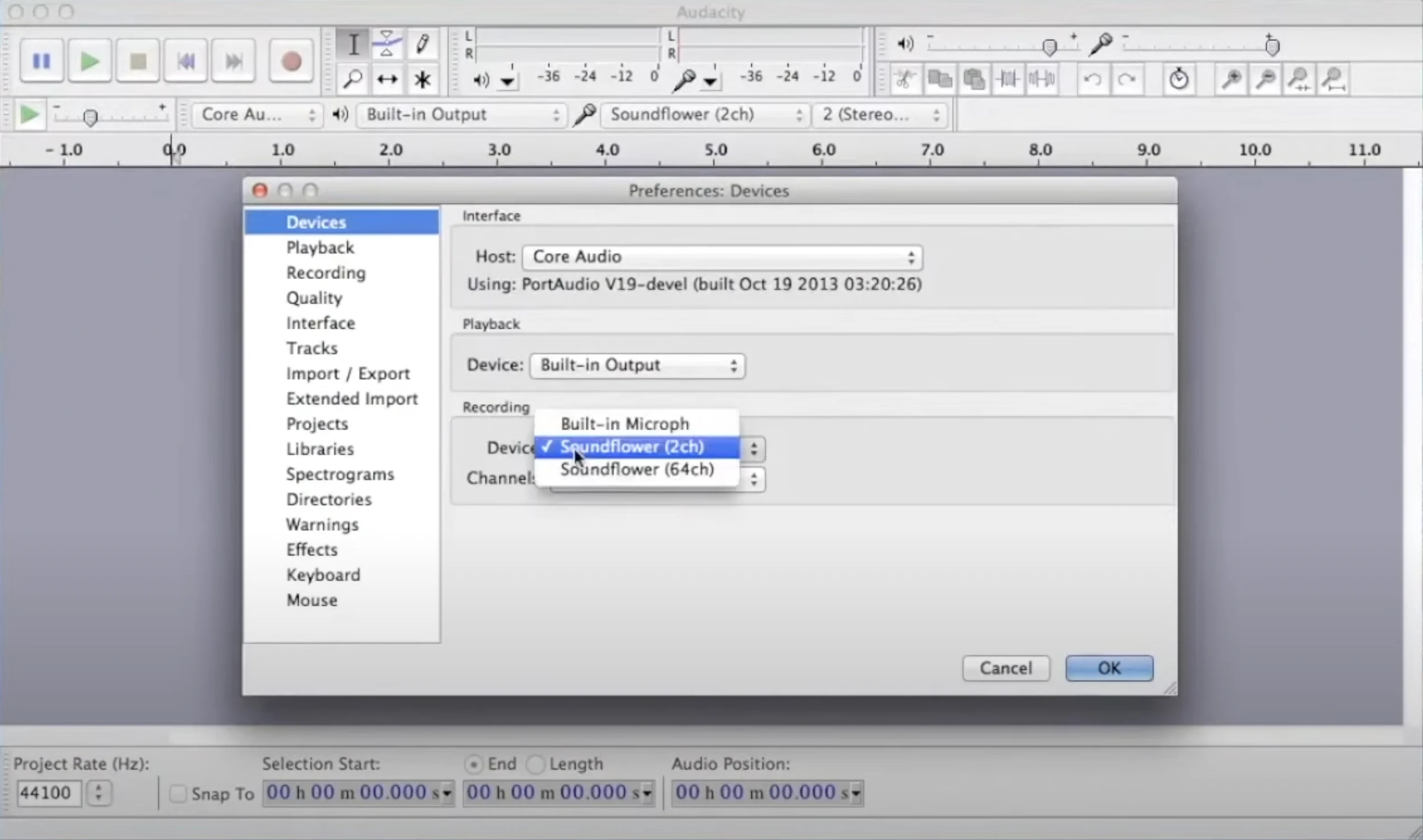Select the Multi-Tool asterisk icon
The image size is (1423, 840).
(x=422, y=79)
